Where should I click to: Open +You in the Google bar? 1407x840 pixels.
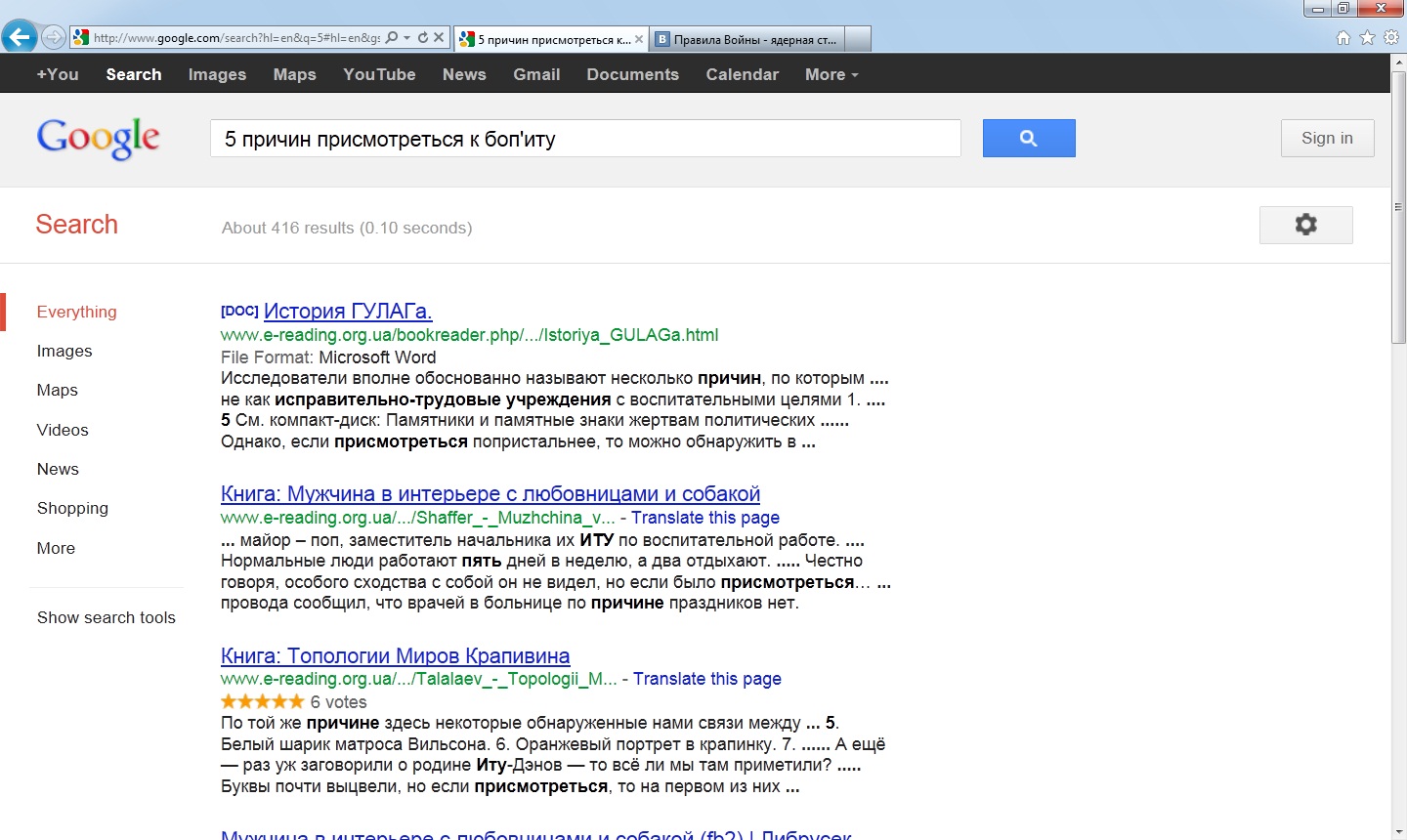[58, 74]
